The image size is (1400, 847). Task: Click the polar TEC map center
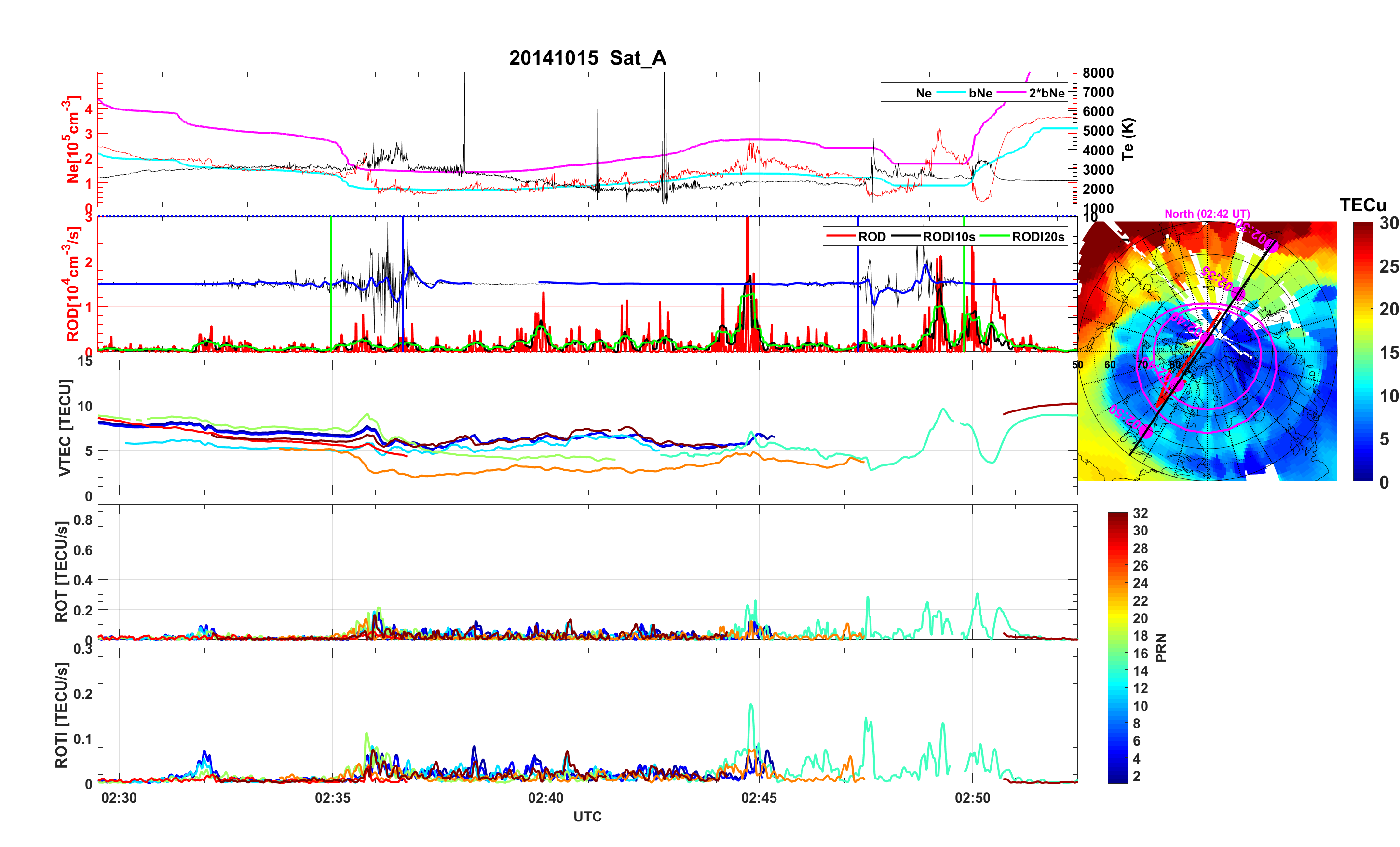1208,352
